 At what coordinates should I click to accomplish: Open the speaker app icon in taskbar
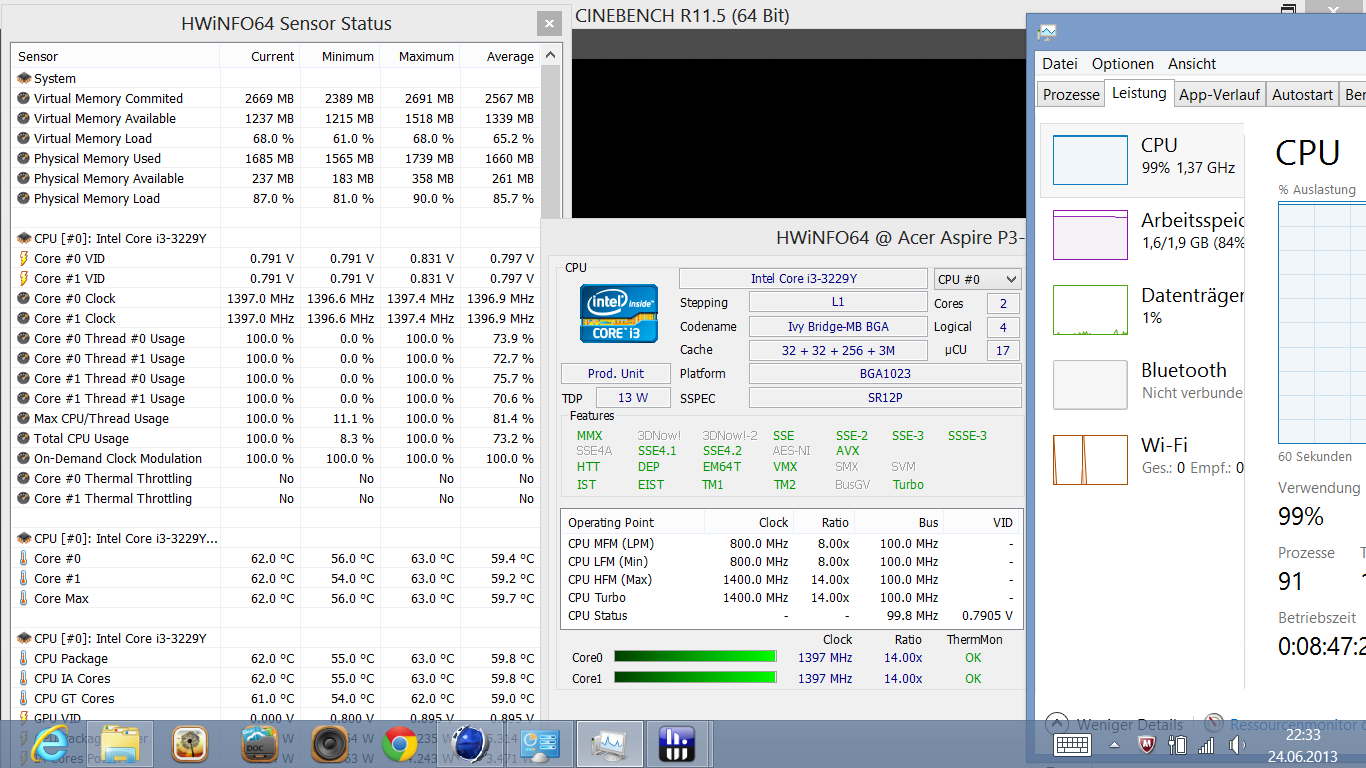coord(329,744)
